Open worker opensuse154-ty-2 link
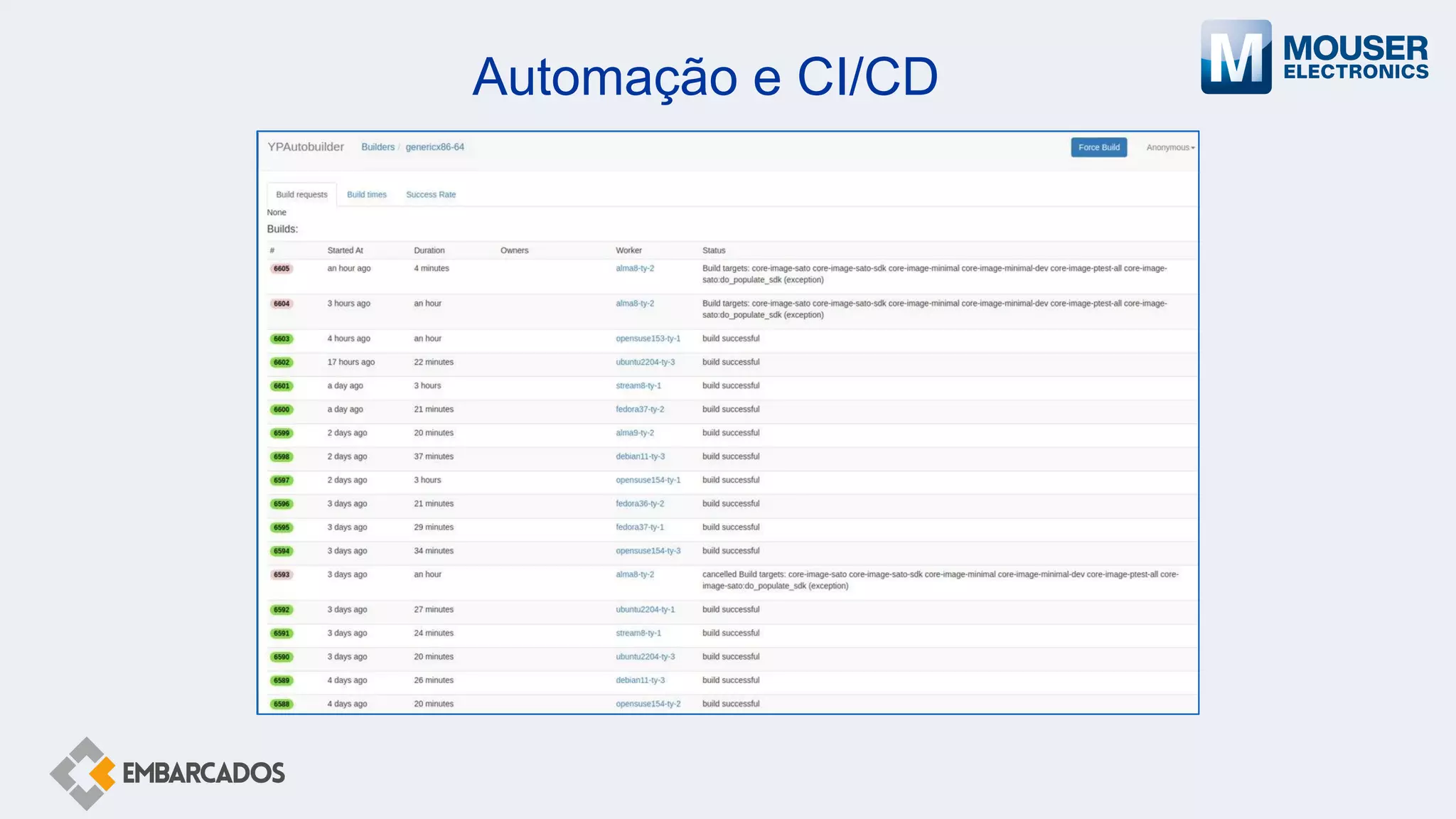 pyautogui.click(x=648, y=704)
